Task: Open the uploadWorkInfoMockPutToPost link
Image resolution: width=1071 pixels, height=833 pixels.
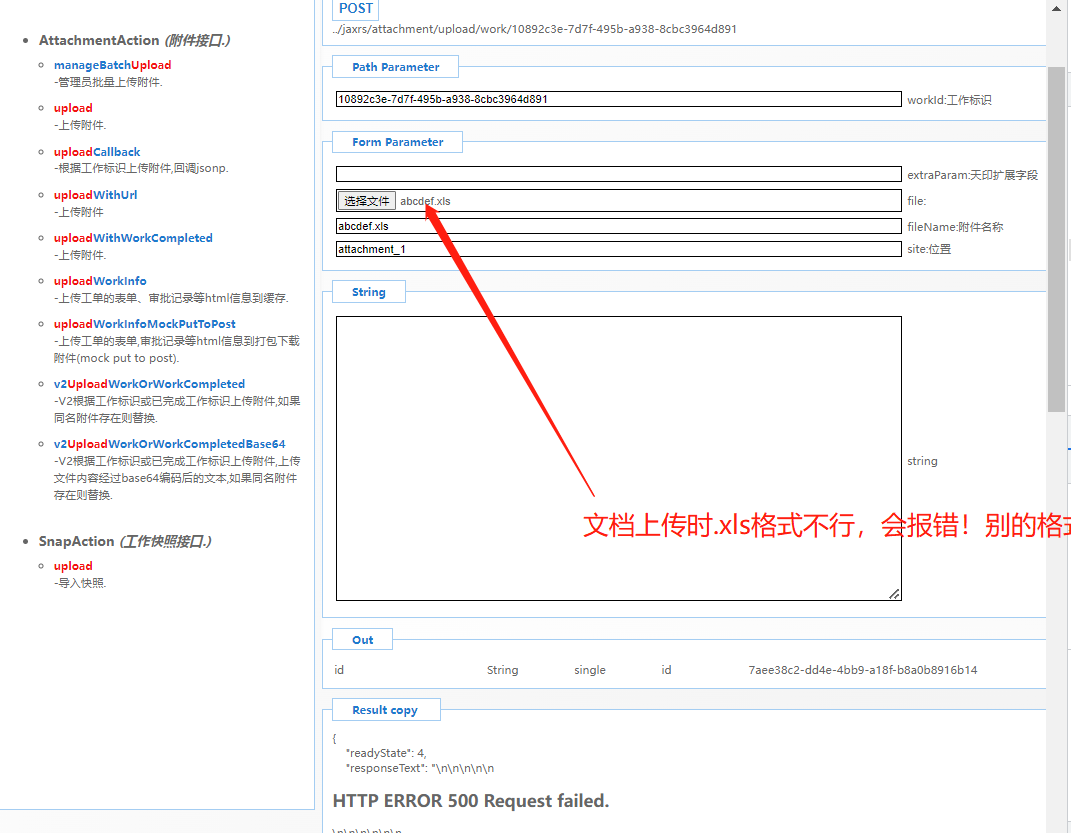Action: coord(145,324)
